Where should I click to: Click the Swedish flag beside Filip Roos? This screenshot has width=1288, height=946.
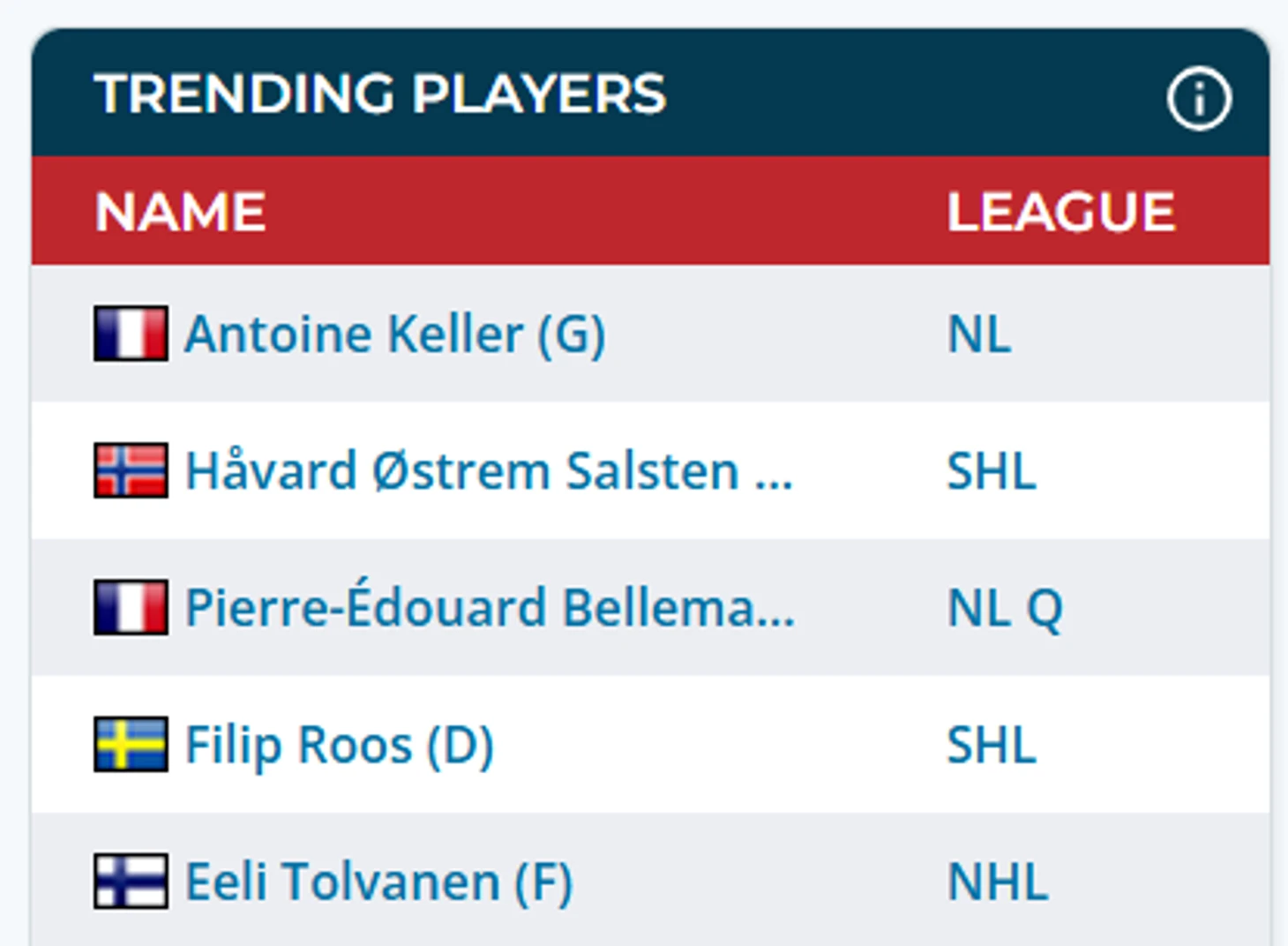click(131, 744)
